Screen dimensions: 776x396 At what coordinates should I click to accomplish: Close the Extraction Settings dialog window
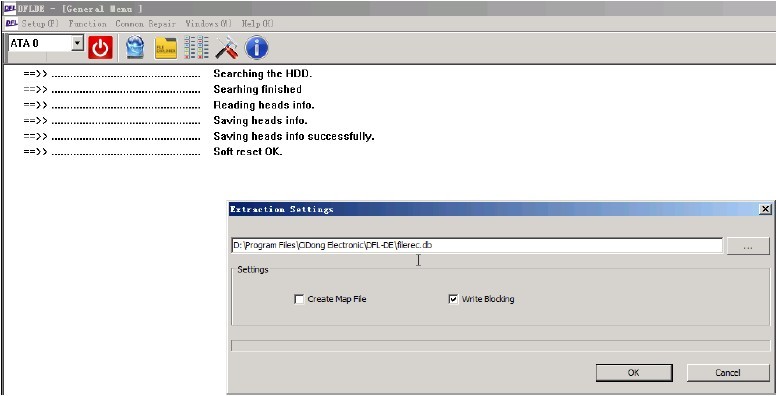765,209
